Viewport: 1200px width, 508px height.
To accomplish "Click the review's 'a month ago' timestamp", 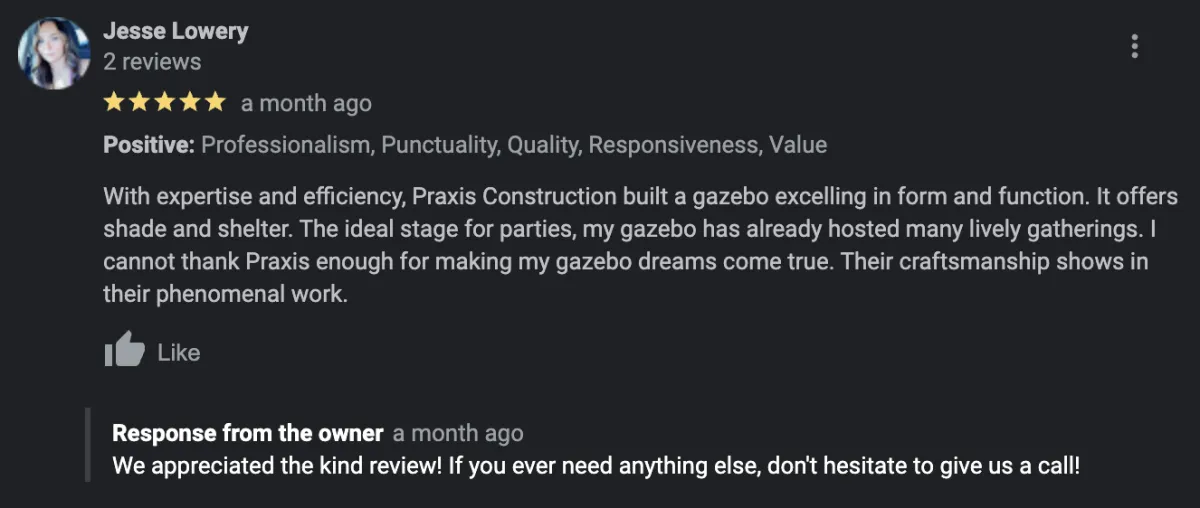I will pos(306,103).
